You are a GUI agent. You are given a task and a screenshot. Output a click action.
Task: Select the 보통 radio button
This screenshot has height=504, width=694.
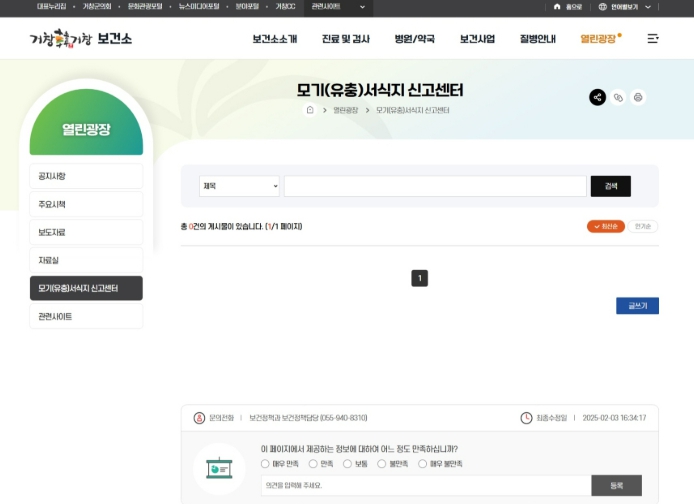347,464
